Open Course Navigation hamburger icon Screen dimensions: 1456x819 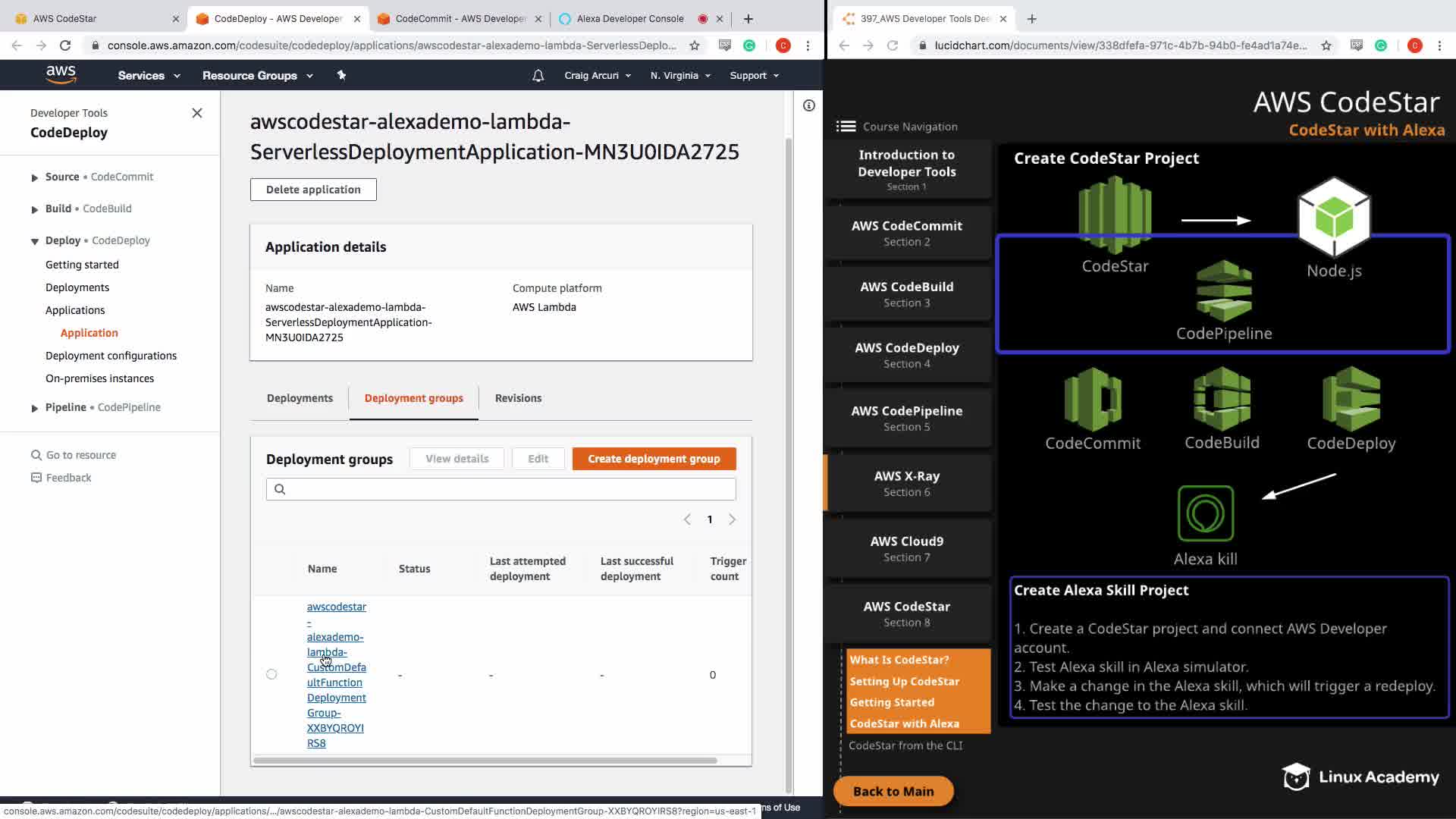pos(846,127)
